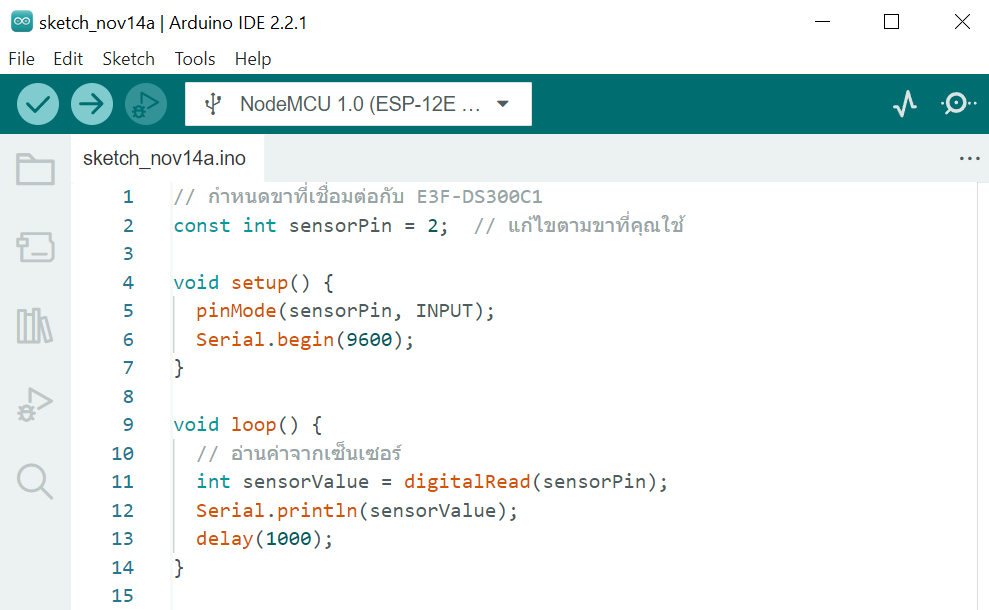Click the Upload arrow button
Image resolution: width=989 pixels, height=610 pixels.
coord(92,104)
